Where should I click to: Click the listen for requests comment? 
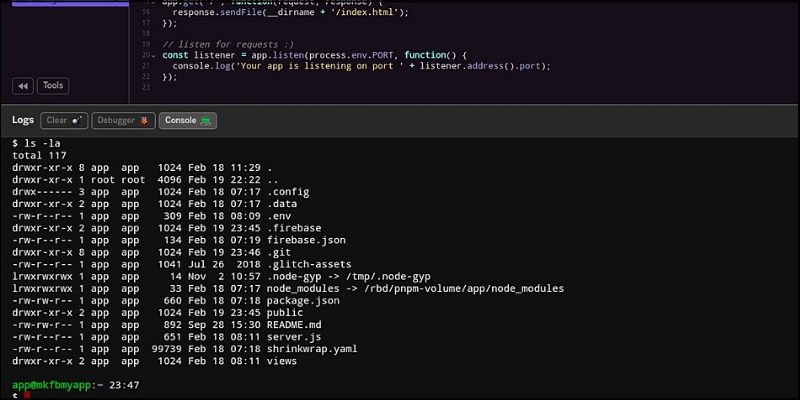[x=228, y=44]
